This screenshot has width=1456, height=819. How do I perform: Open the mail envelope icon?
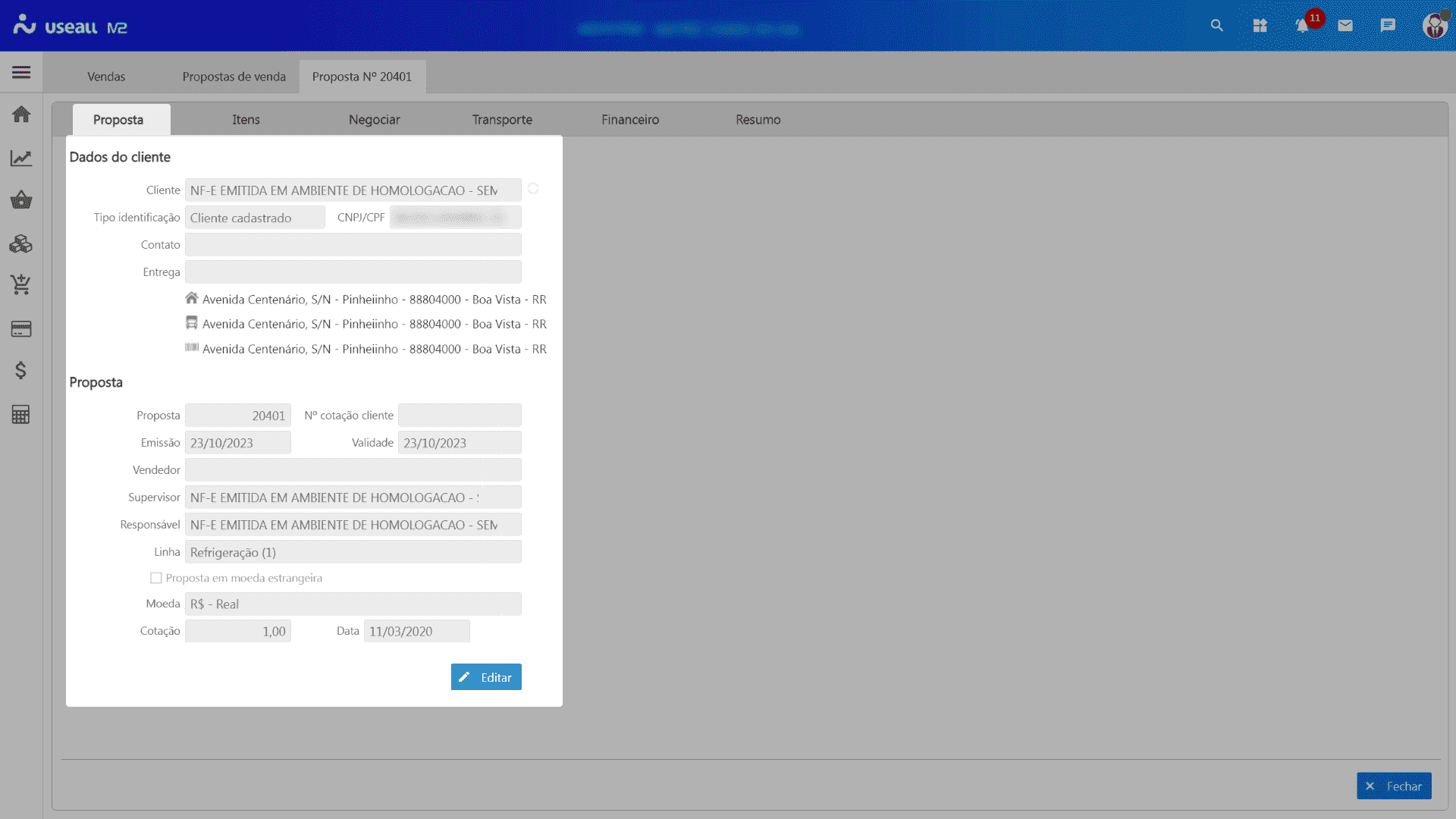(x=1345, y=26)
